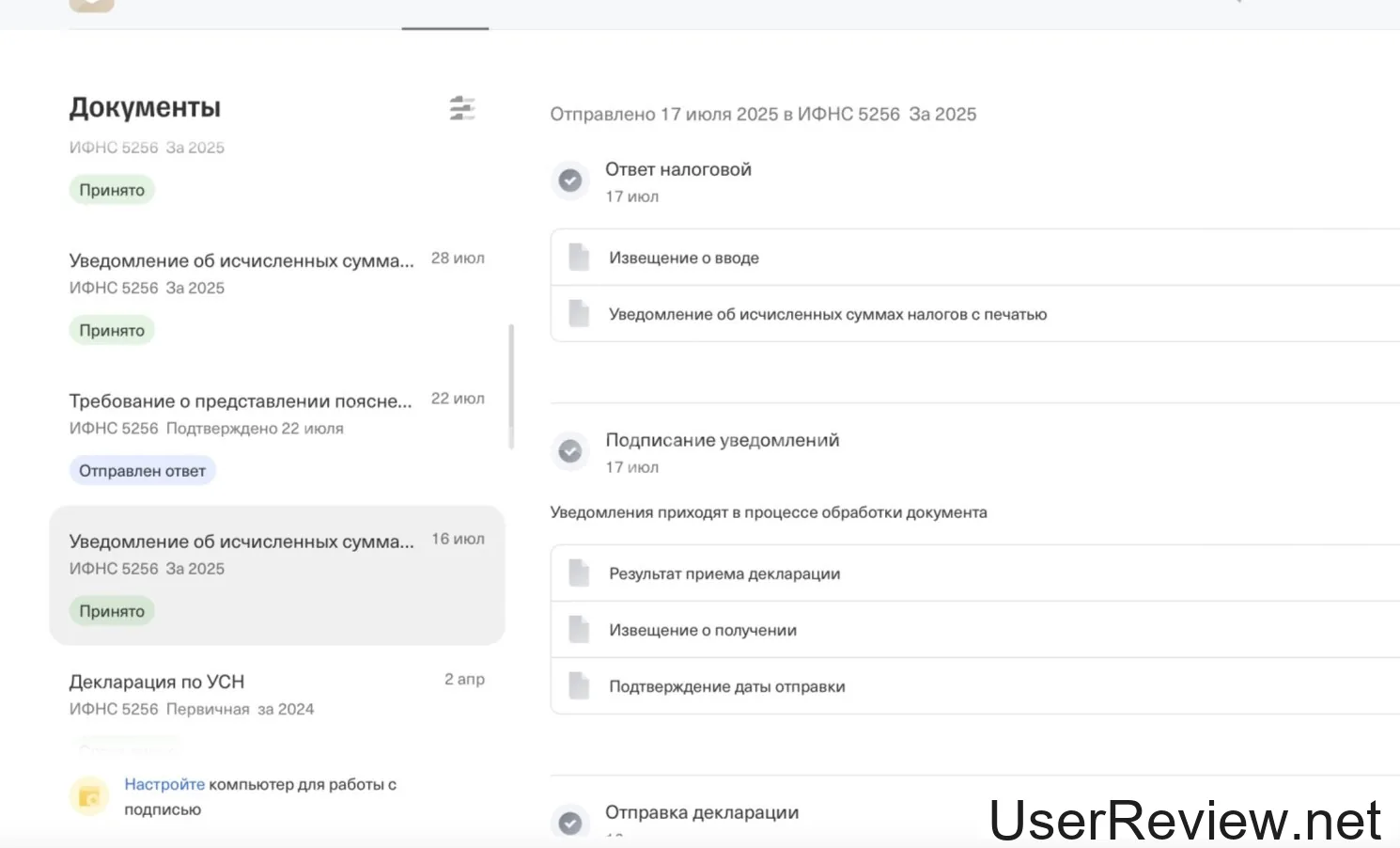Open Требование о представлении пояснений document
The image size is (1400, 848).
click(x=241, y=401)
